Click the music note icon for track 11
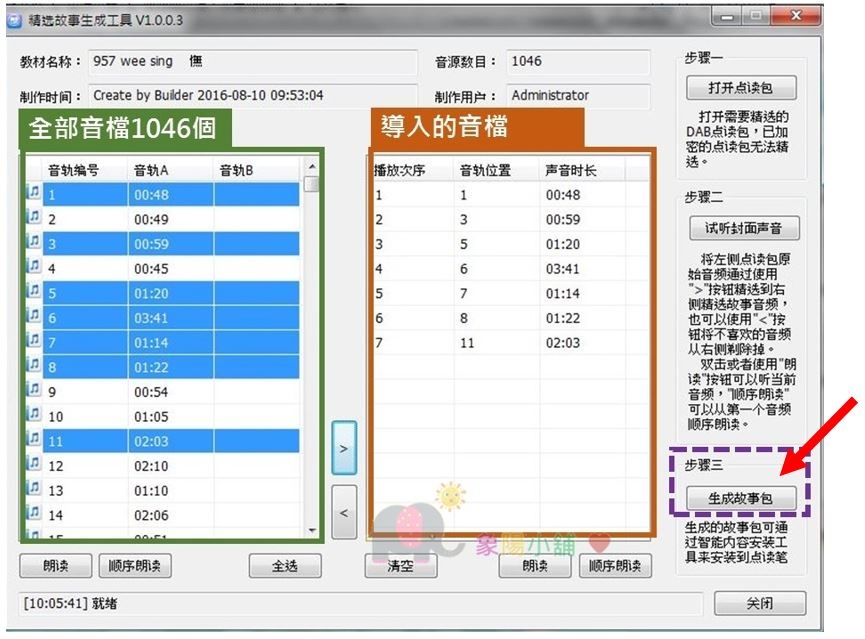Image resolution: width=865 pixels, height=639 pixels. 34,439
